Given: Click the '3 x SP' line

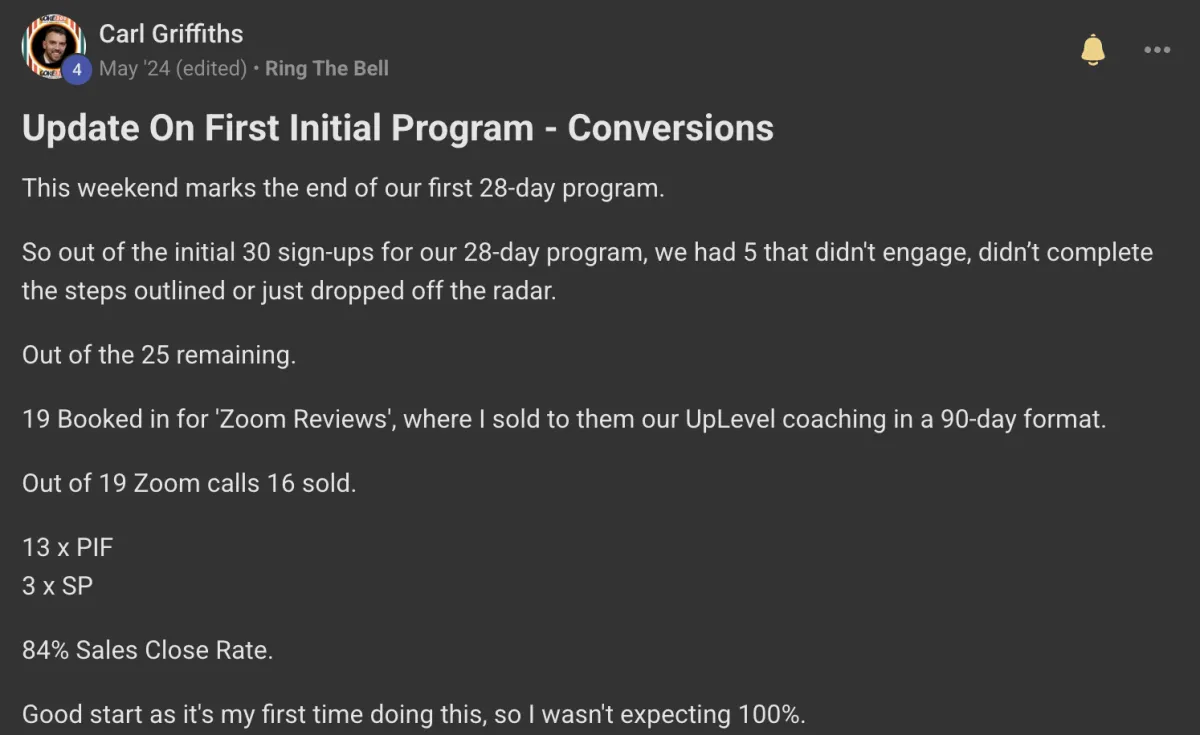Looking at the screenshot, I should click(x=57, y=586).
